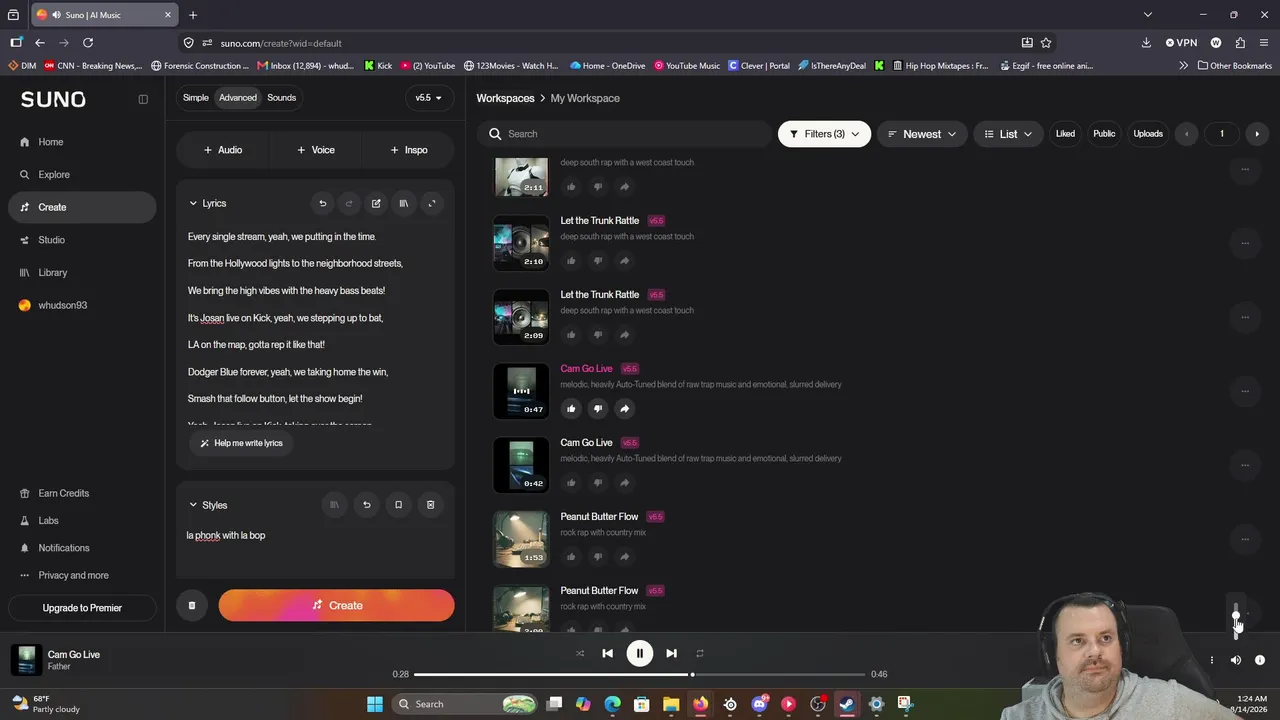Open player more-options menu

click(1211, 660)
